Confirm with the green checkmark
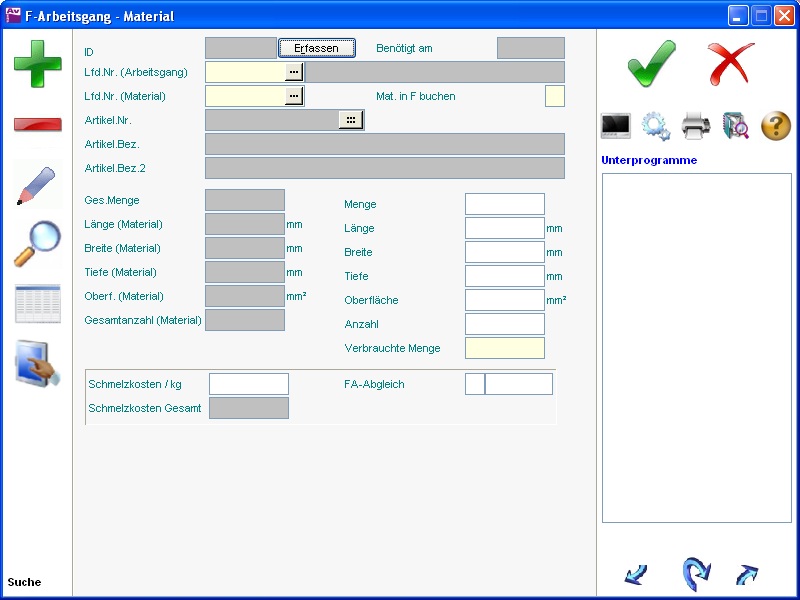Viewport: 800px width, 600px height. [651, 64]
